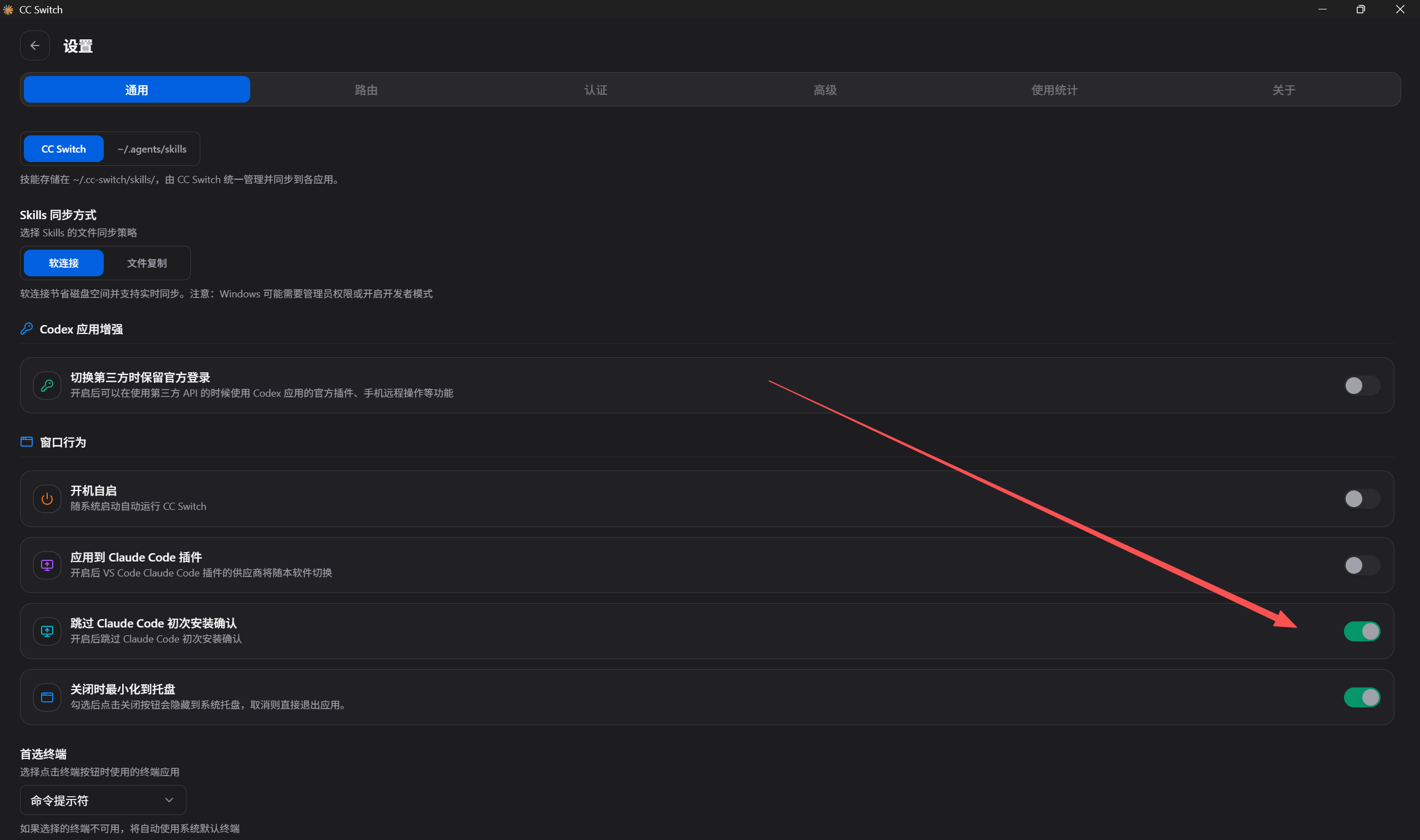Minimize the CC Switch window
1420x840 pixels.
(1322, 9)
